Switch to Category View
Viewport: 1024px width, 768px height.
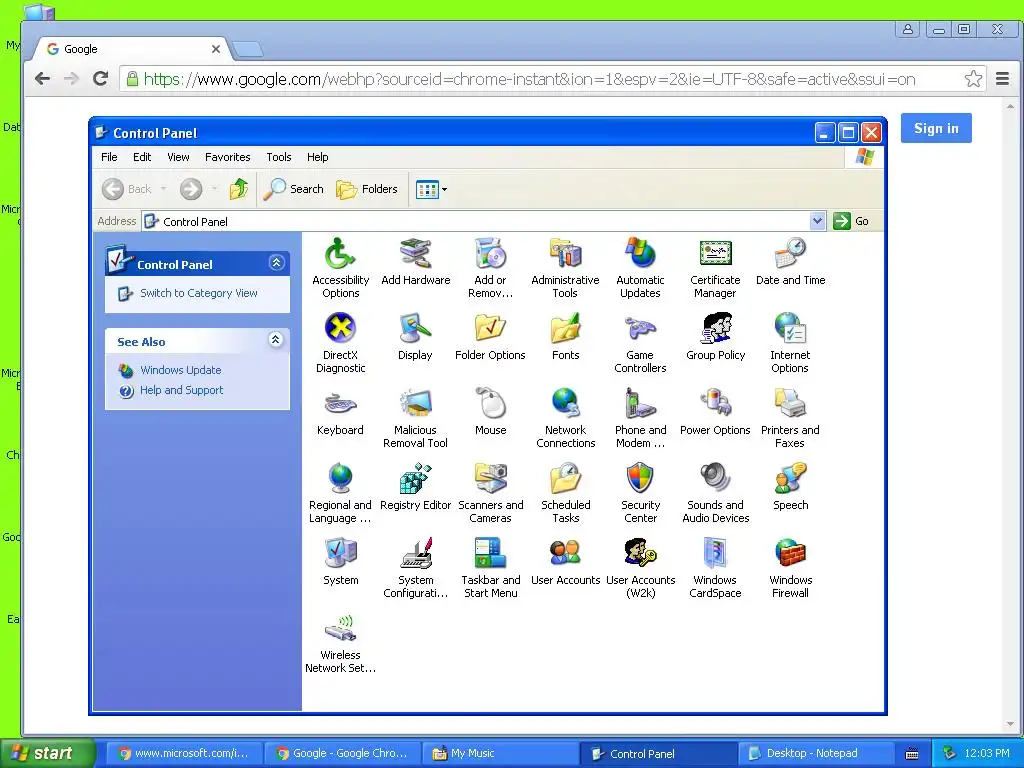click(x=199, y=293)
